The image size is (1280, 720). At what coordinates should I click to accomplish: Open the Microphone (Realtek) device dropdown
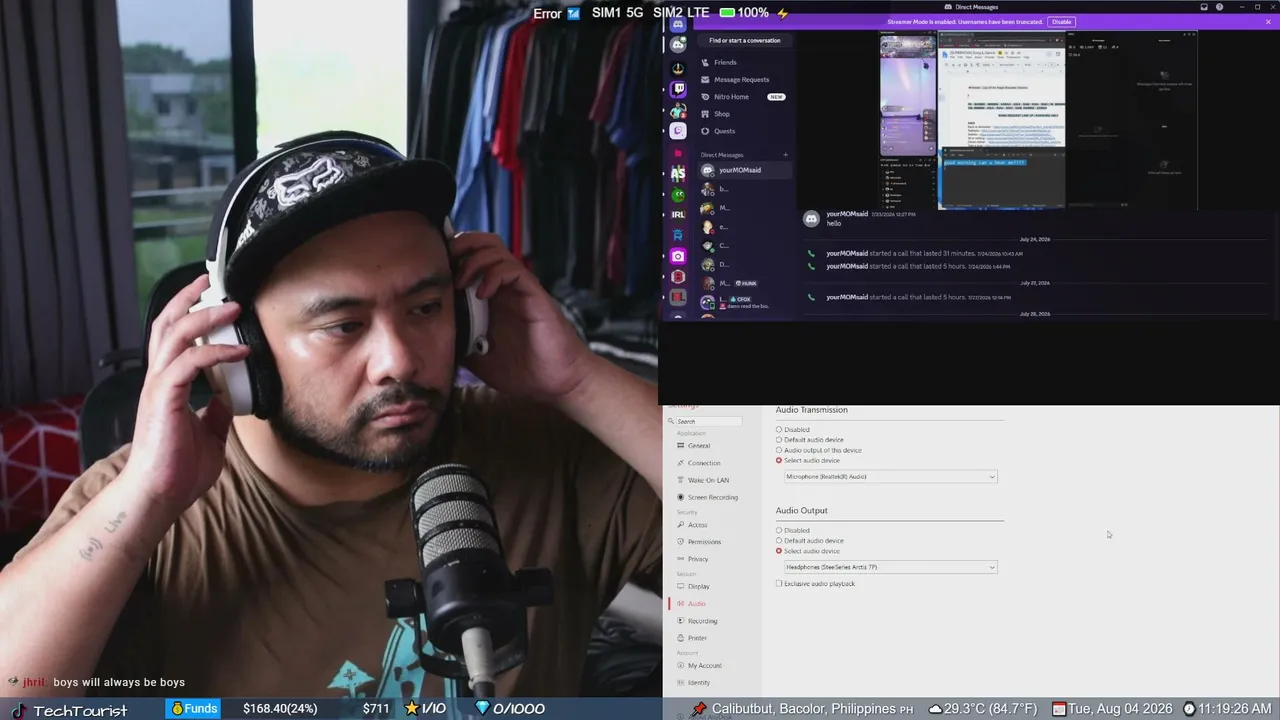click(x=890, y=476)
